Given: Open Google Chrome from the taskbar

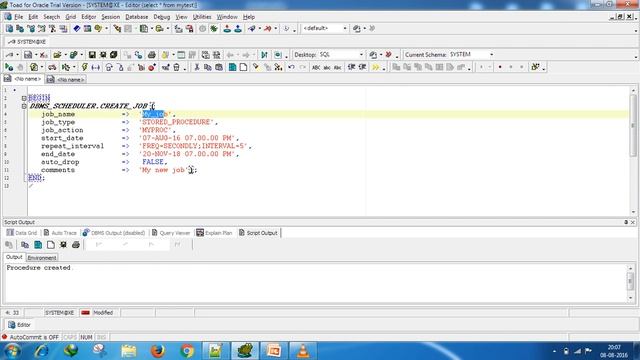Looking at the screenshot, I should [x=187, y=351].
